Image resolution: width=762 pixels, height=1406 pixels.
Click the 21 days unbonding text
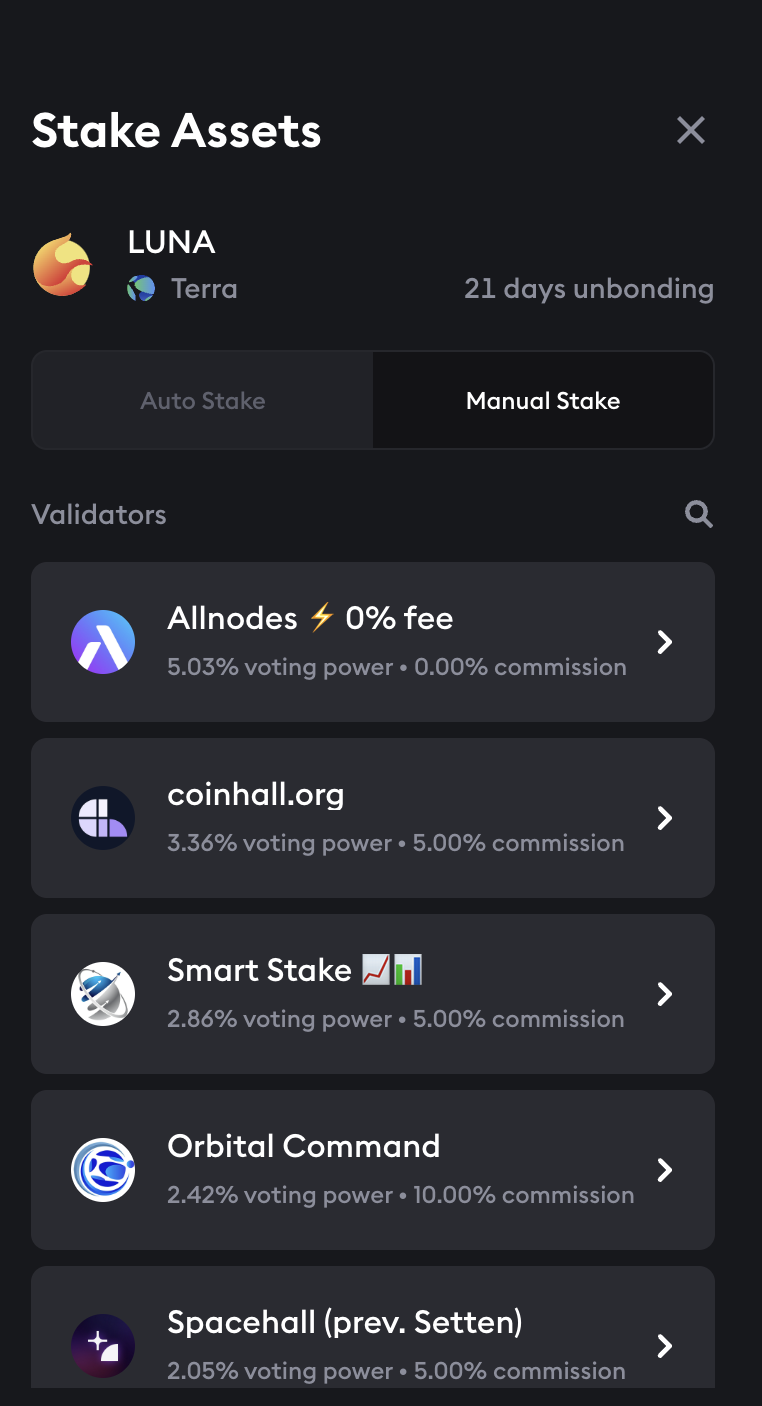589,289
